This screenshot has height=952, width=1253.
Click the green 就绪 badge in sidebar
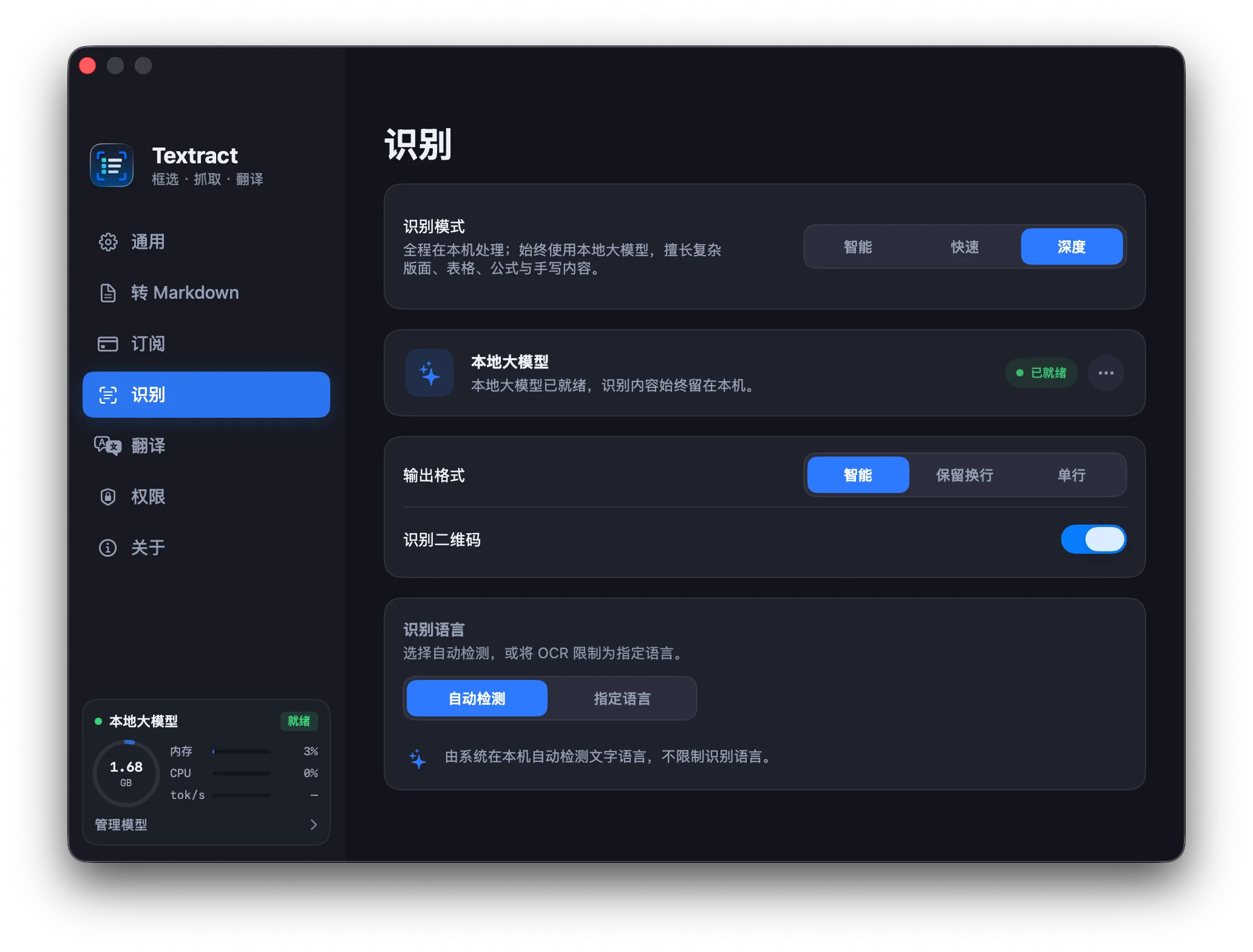pyautogui.click(x=299, y=721)
